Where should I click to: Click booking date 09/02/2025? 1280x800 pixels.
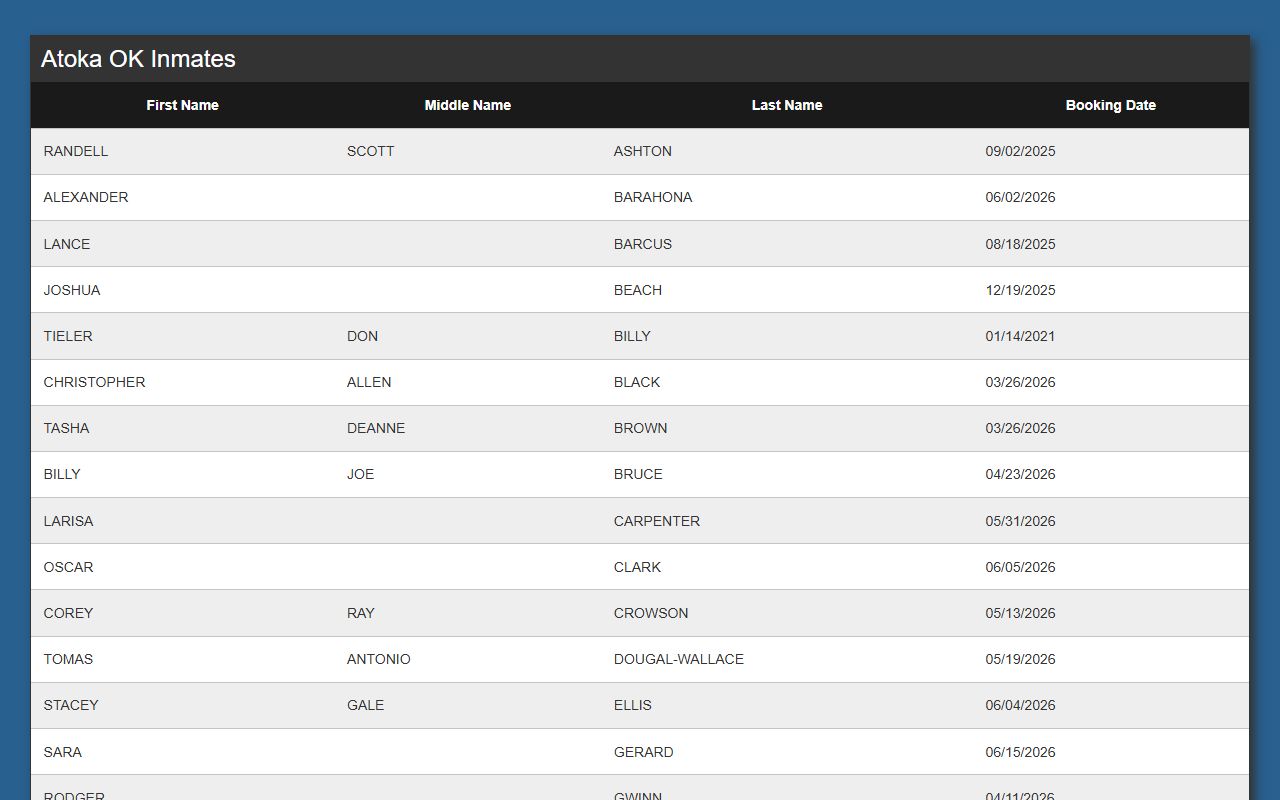tap(1020, 151)
